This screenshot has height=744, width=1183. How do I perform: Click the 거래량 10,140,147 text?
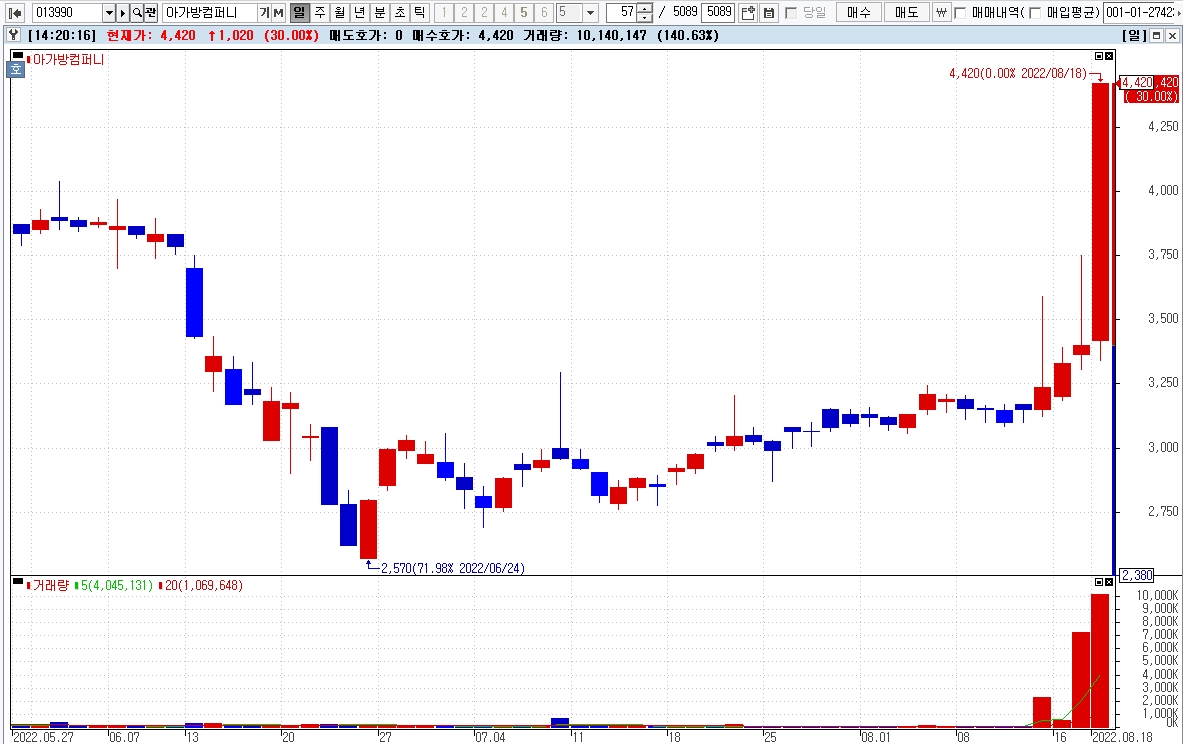coord(585,35)
